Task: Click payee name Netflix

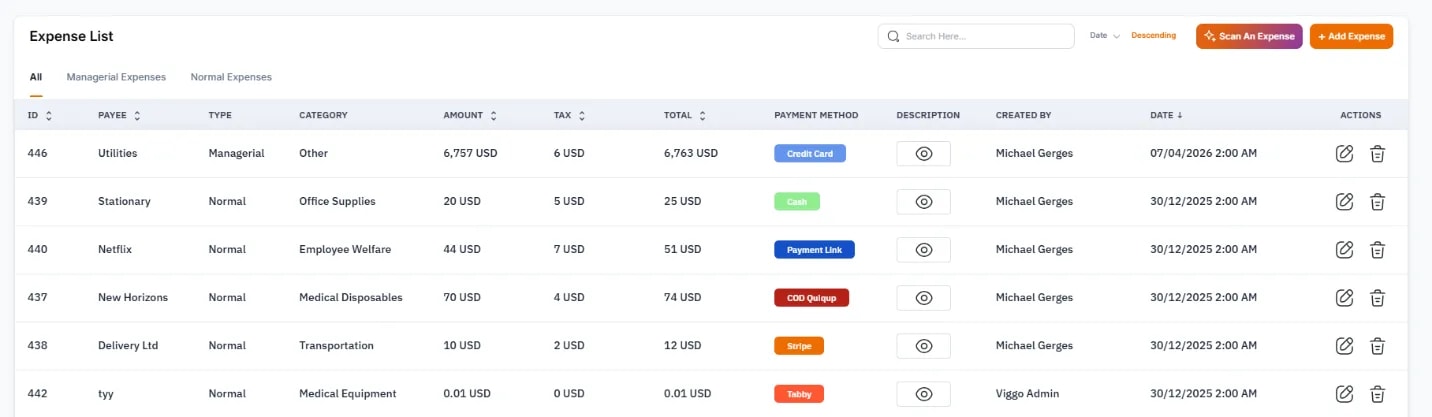Action: pos(116,250)
